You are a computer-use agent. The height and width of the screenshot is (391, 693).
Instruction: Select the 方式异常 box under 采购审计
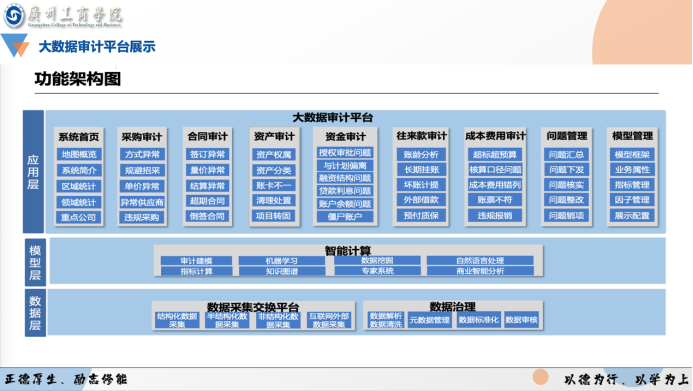142,154
